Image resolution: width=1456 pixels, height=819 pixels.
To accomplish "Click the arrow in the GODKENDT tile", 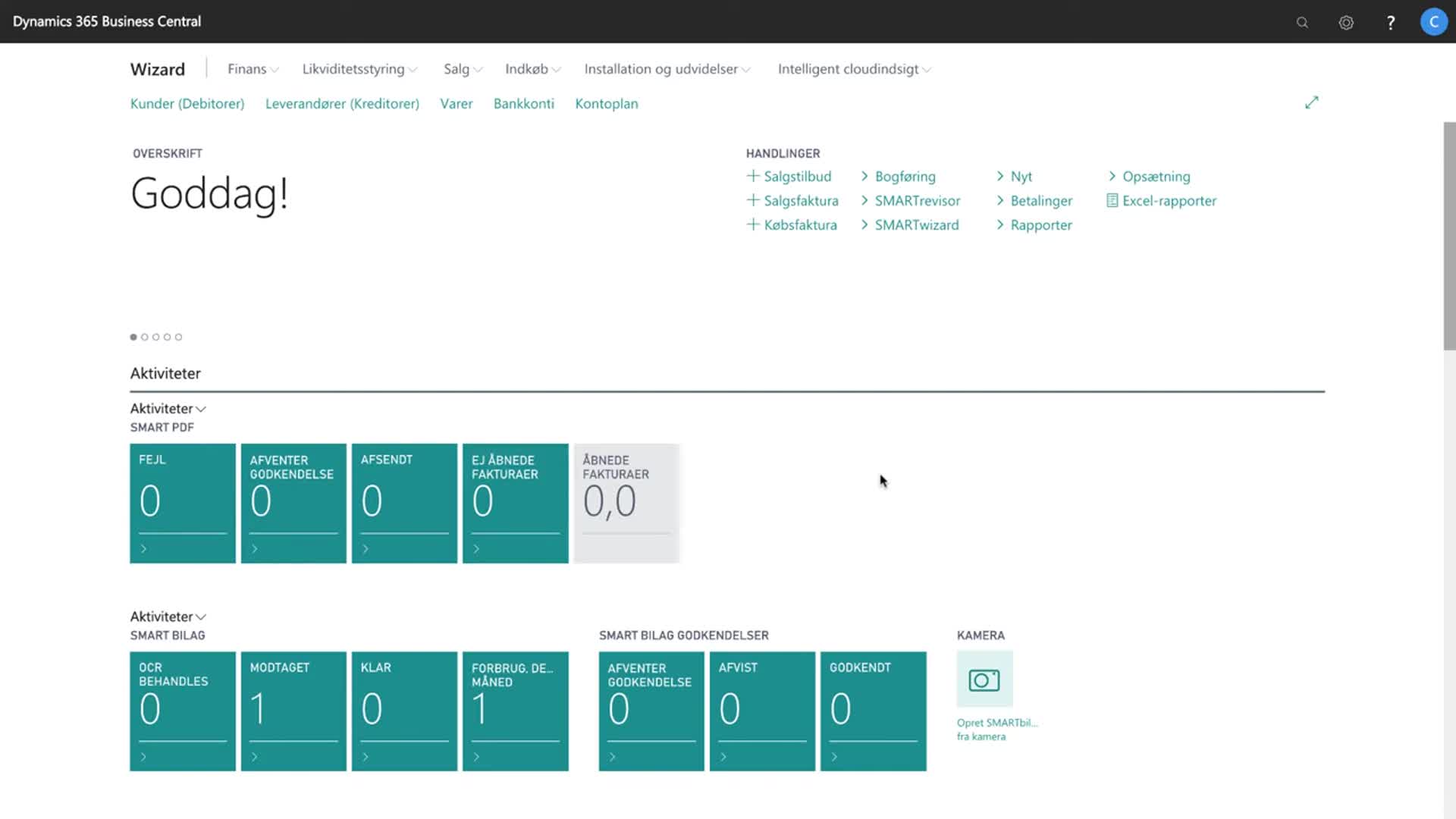I will point(834,756).
